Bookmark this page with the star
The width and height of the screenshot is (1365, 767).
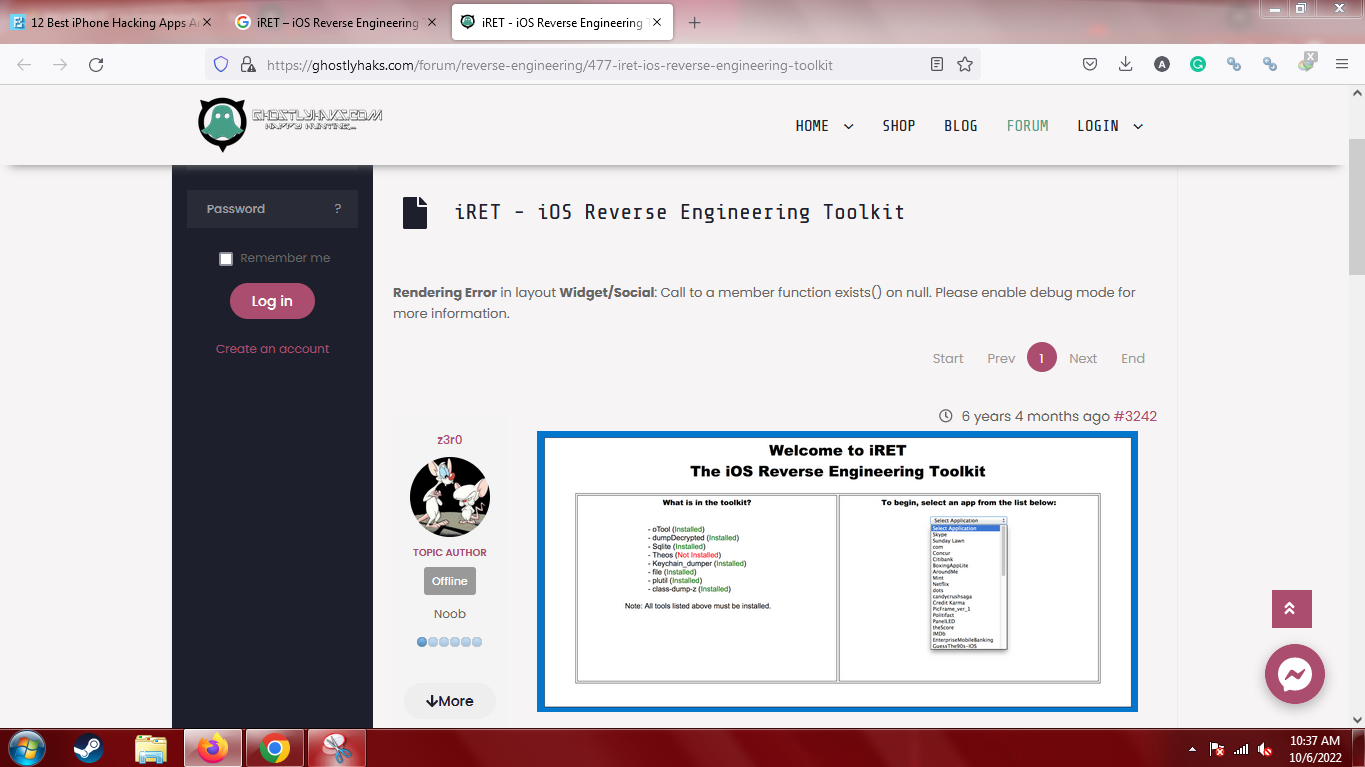pos(965,64)
